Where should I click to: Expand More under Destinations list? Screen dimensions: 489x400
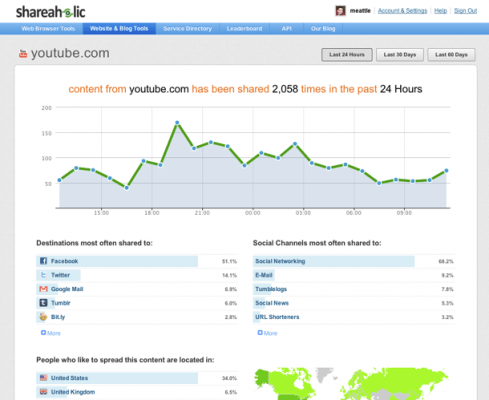click(x=51, y=333)
